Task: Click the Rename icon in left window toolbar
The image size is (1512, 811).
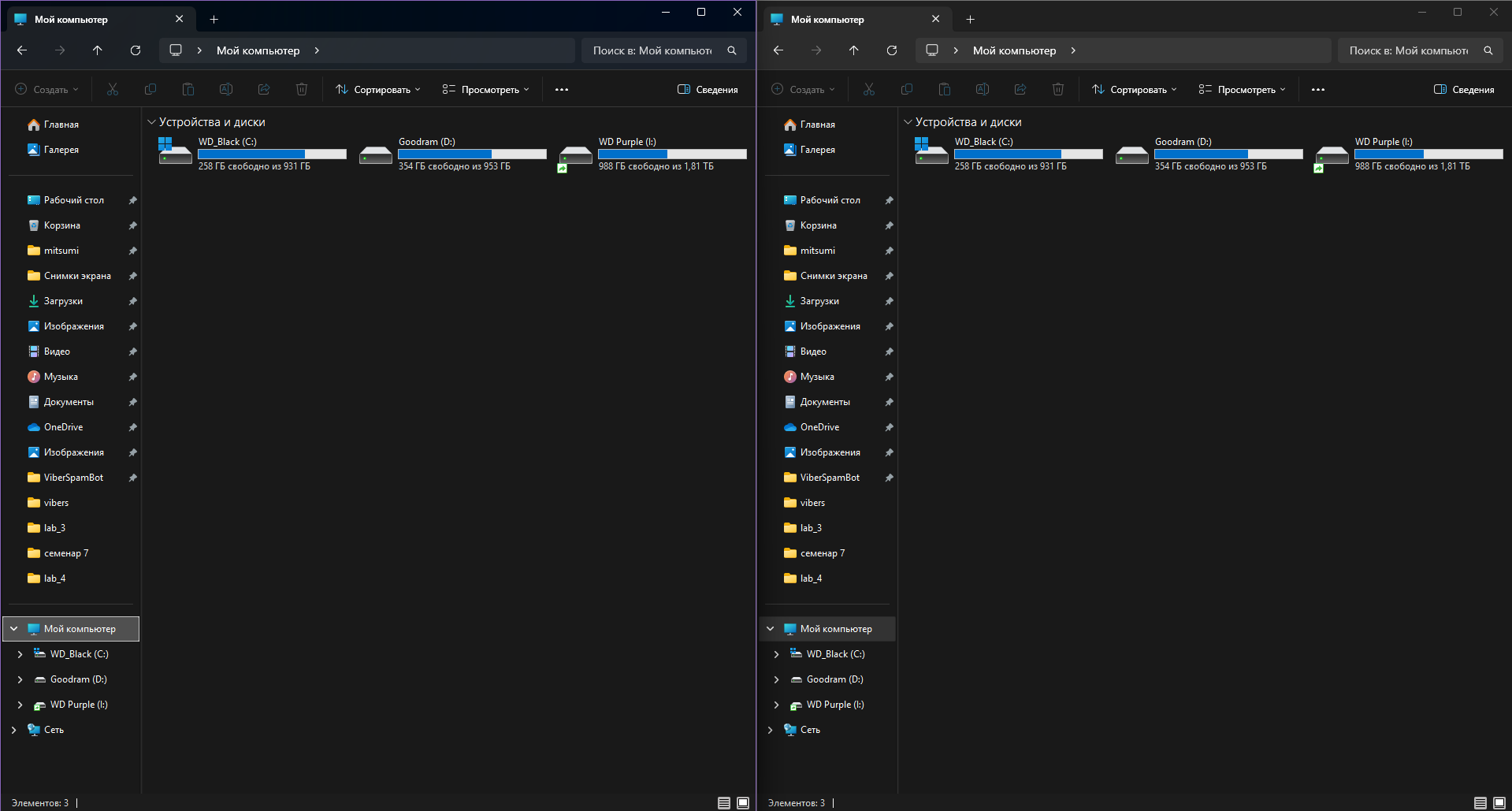Action: click(226, 90)
